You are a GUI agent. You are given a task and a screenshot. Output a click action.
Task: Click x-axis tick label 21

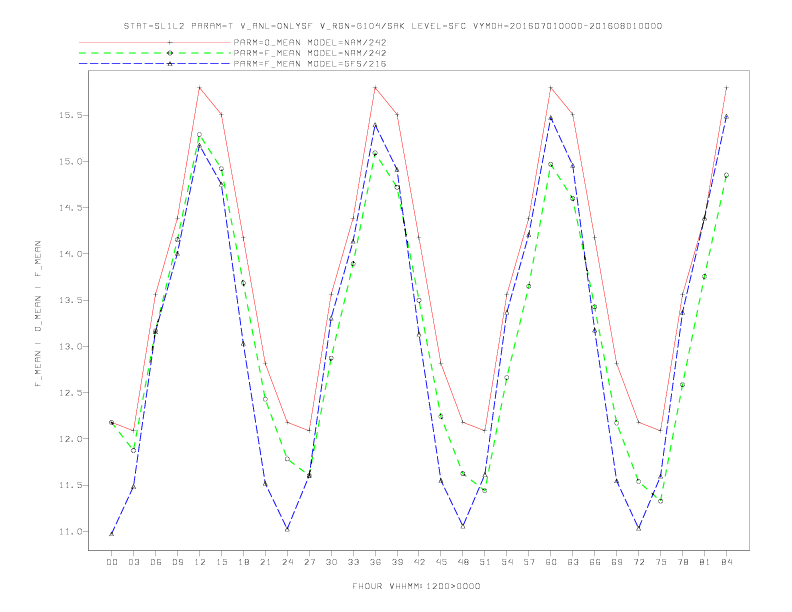click(x=265, y=562)
